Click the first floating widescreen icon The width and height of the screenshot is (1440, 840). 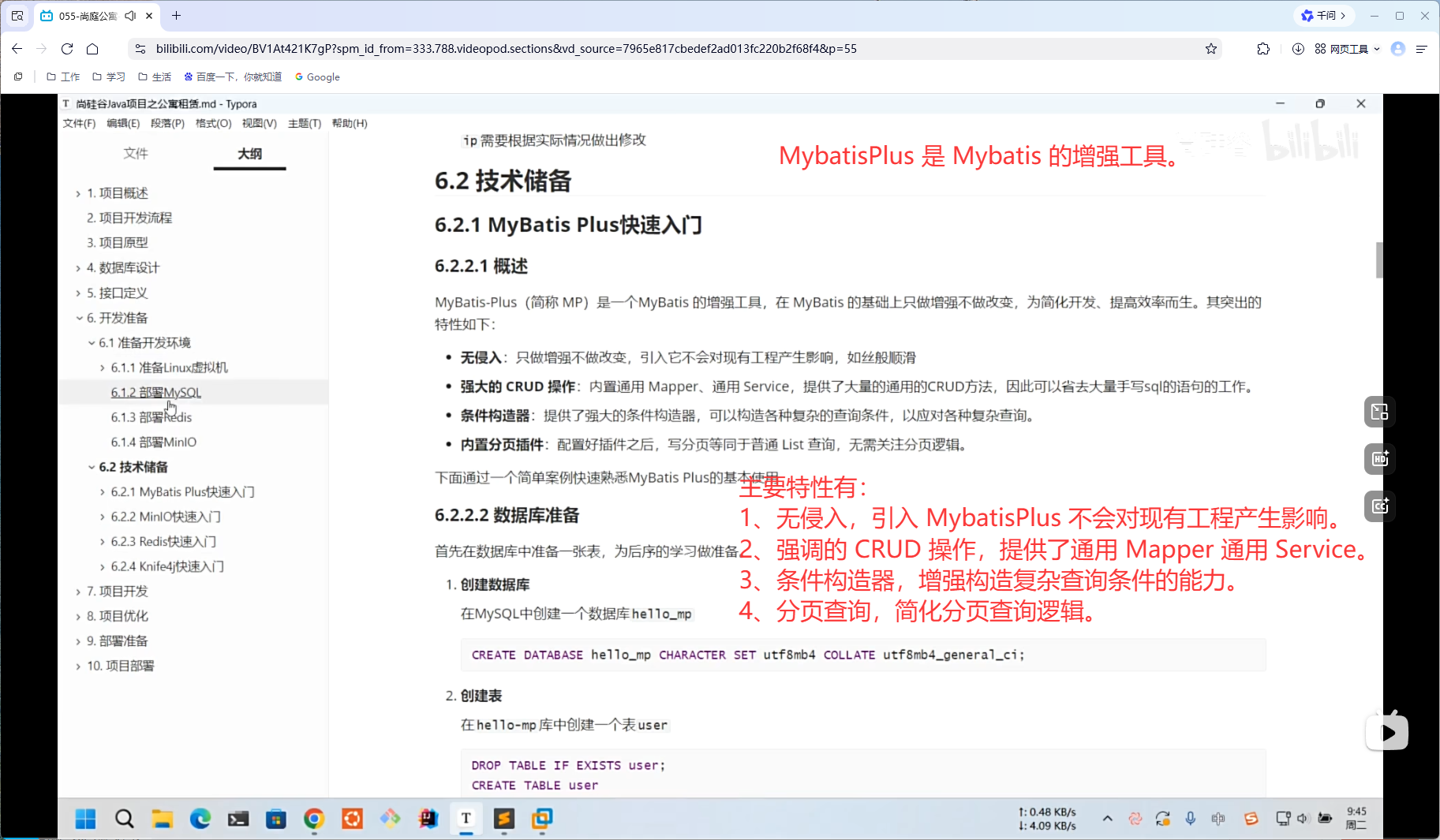pyautogui.click(x=1379, y=412)
